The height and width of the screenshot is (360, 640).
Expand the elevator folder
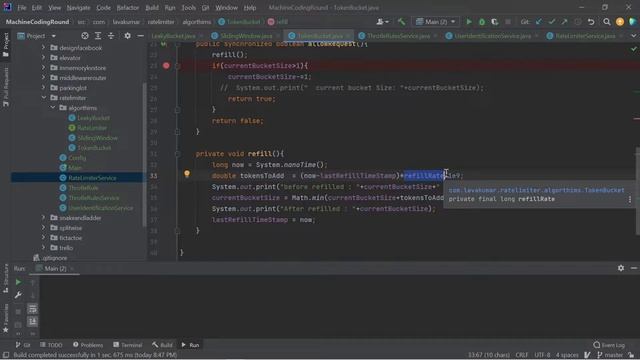click(x=44, y=58)
